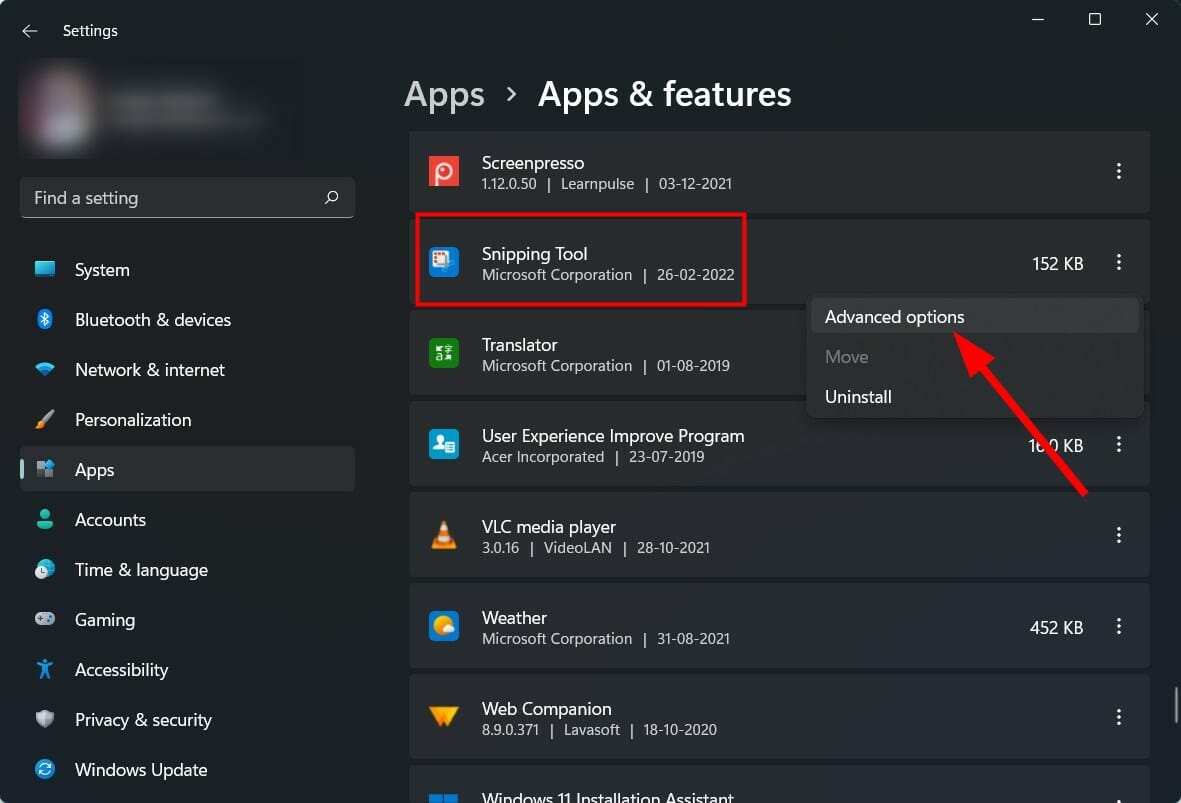Select Uninstall from the context menu
The height and width of the screenshot is (803, 1181).
point(858,396)
